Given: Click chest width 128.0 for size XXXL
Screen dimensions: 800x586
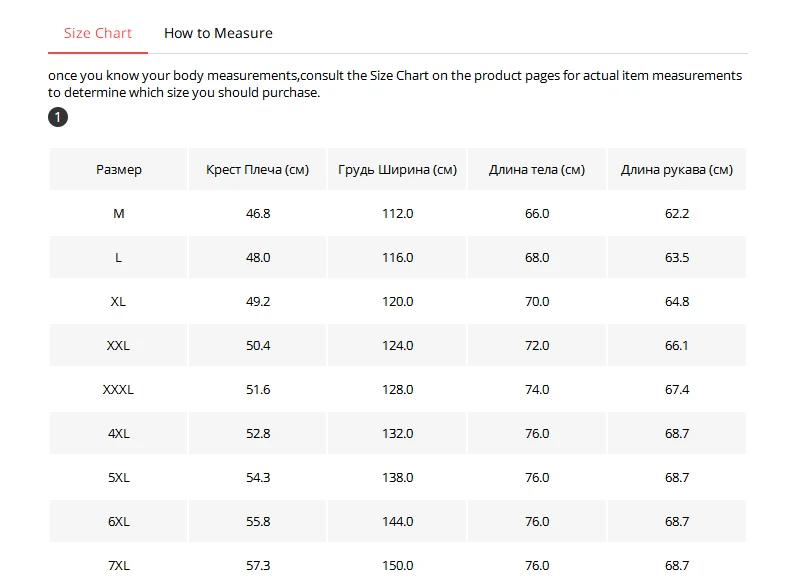Looking at the screenshot, I should pos(397,390).
